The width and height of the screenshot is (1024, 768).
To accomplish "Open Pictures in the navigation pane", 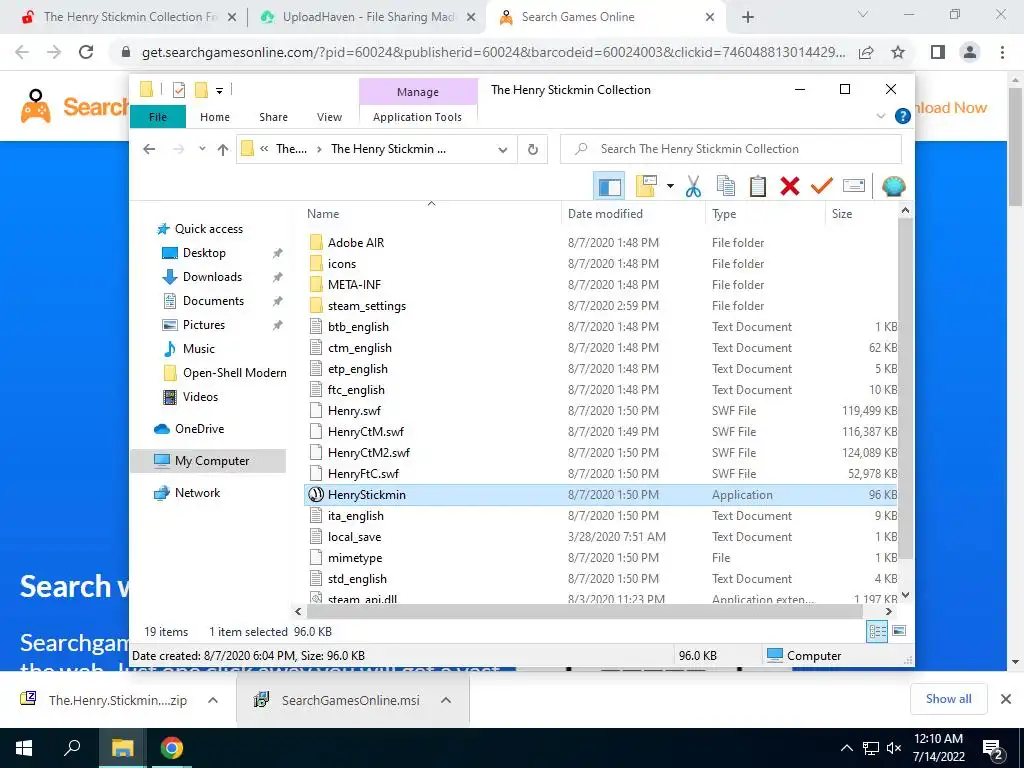I will tap(203, 325).
